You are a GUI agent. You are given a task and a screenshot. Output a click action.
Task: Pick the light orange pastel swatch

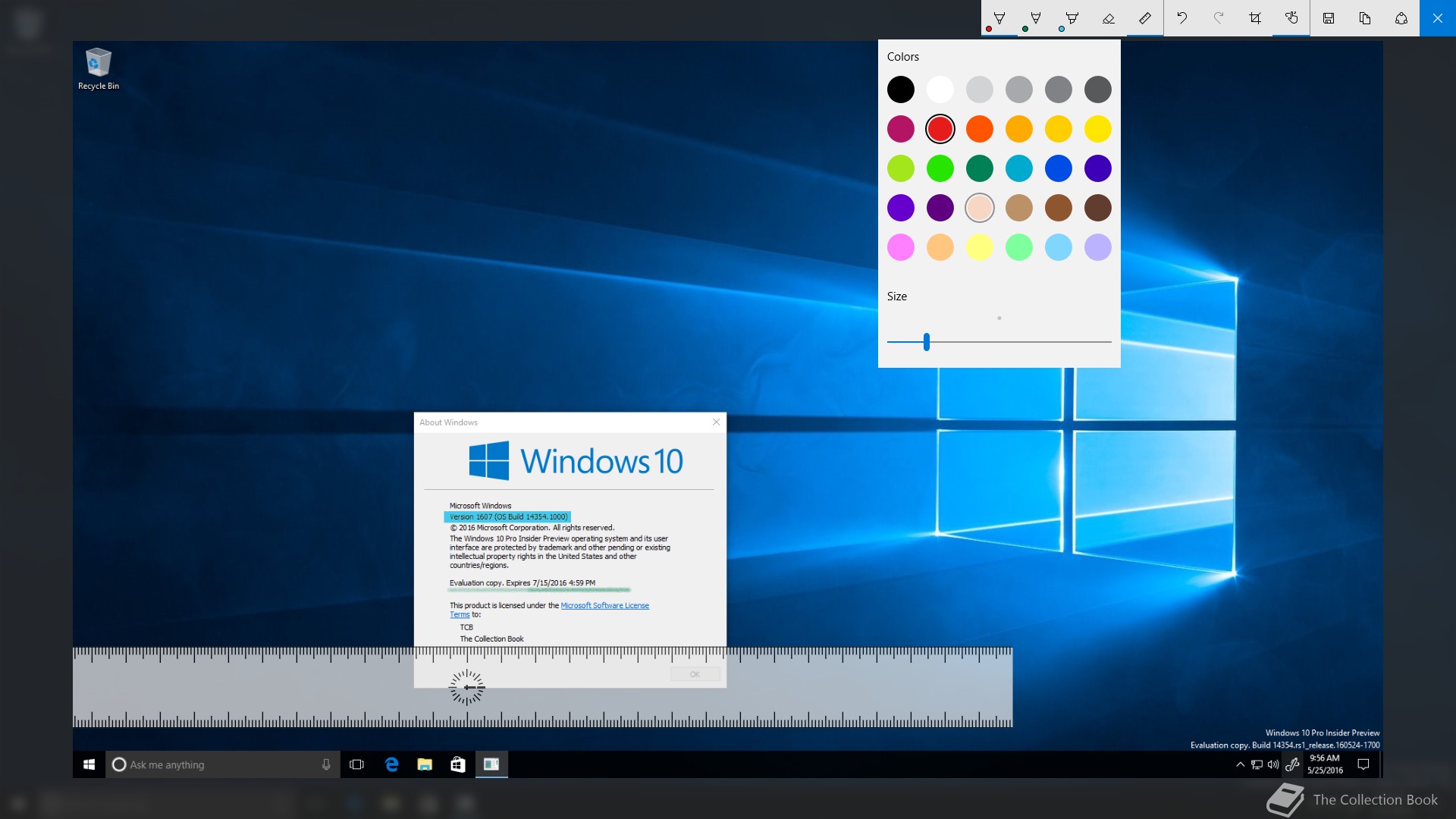(x=940, y=247)
